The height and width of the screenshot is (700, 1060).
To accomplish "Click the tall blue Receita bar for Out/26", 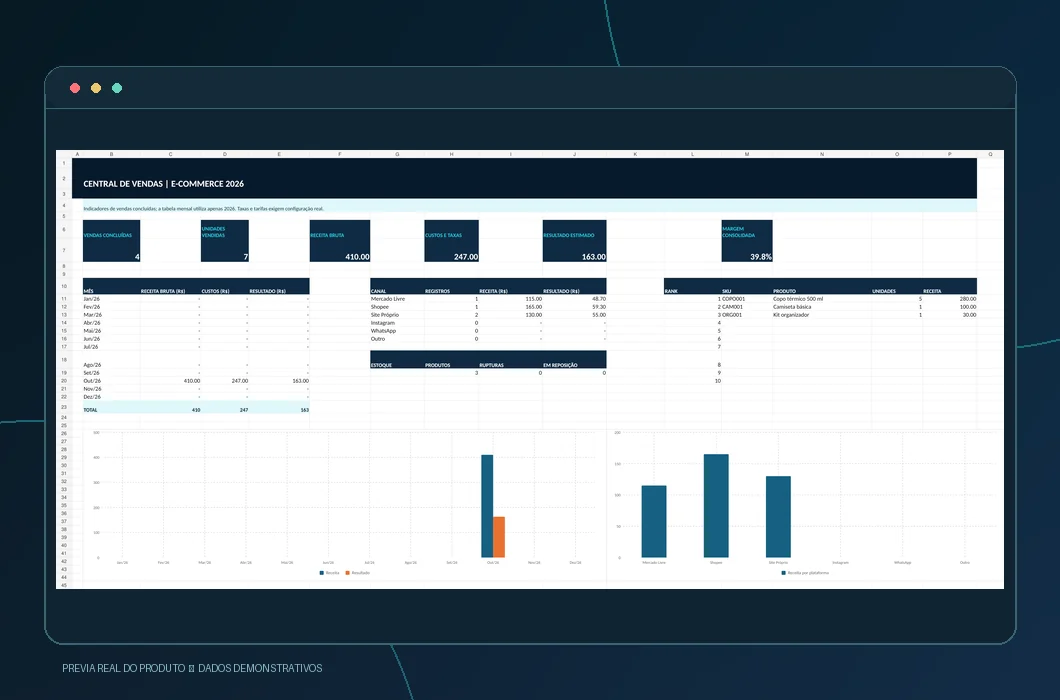I will [487, 506].
